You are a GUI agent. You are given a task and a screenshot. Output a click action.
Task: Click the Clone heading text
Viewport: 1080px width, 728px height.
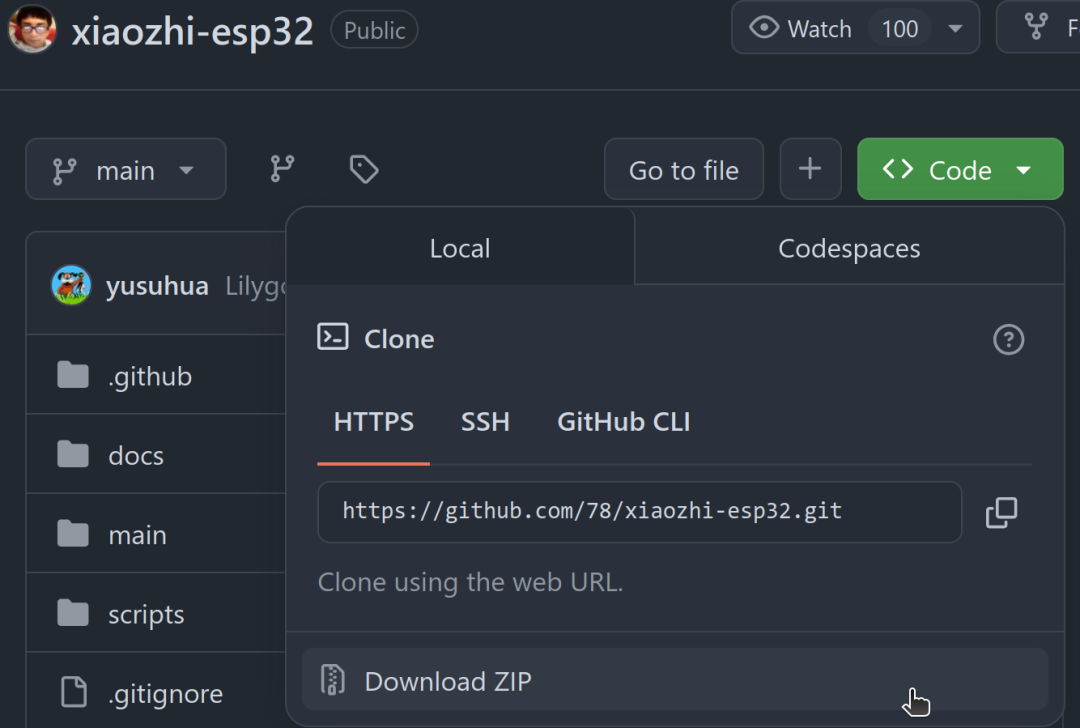[399, 339]
